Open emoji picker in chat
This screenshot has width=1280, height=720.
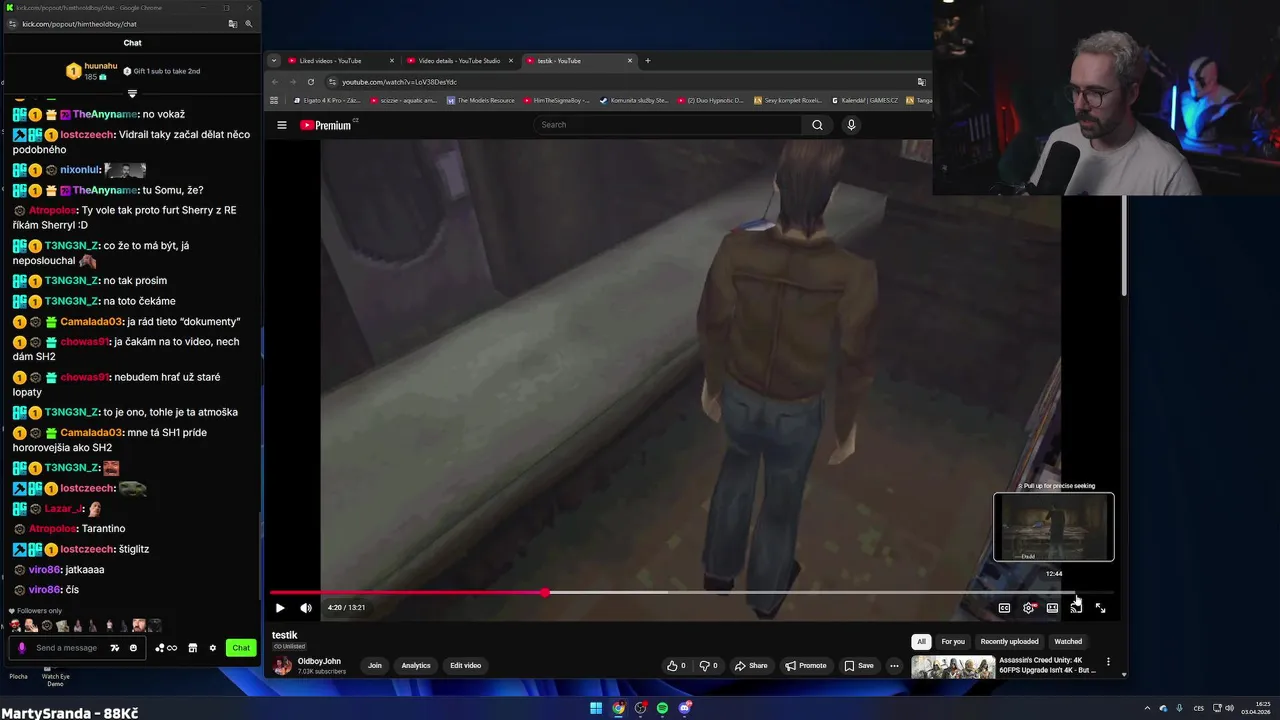coord(133,648)
